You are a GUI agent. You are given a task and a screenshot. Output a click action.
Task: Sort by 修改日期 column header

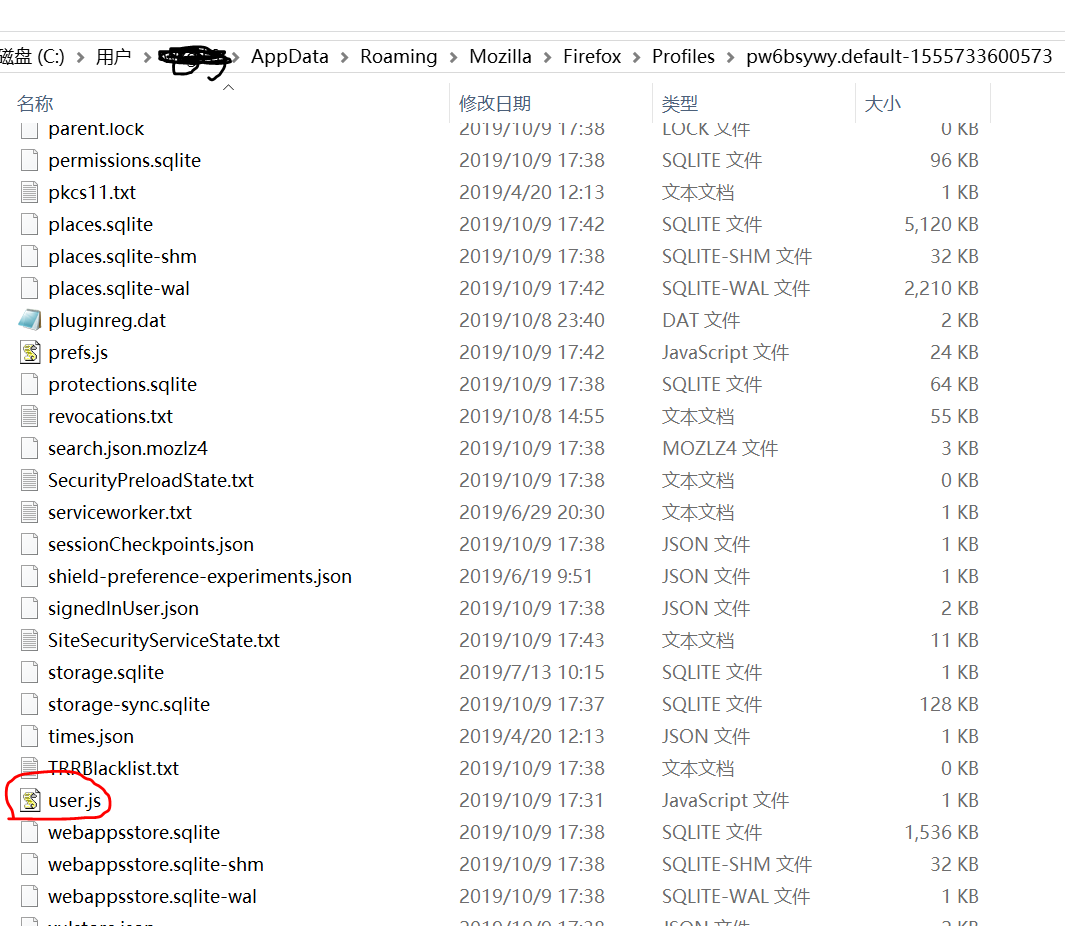pos(495,103)
